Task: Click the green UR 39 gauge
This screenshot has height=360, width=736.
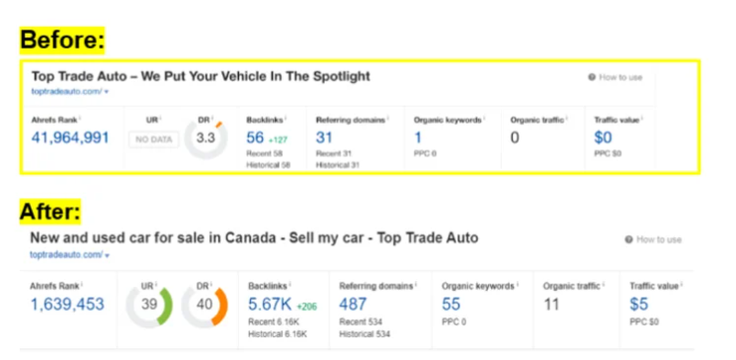Action: pos(149,305)
